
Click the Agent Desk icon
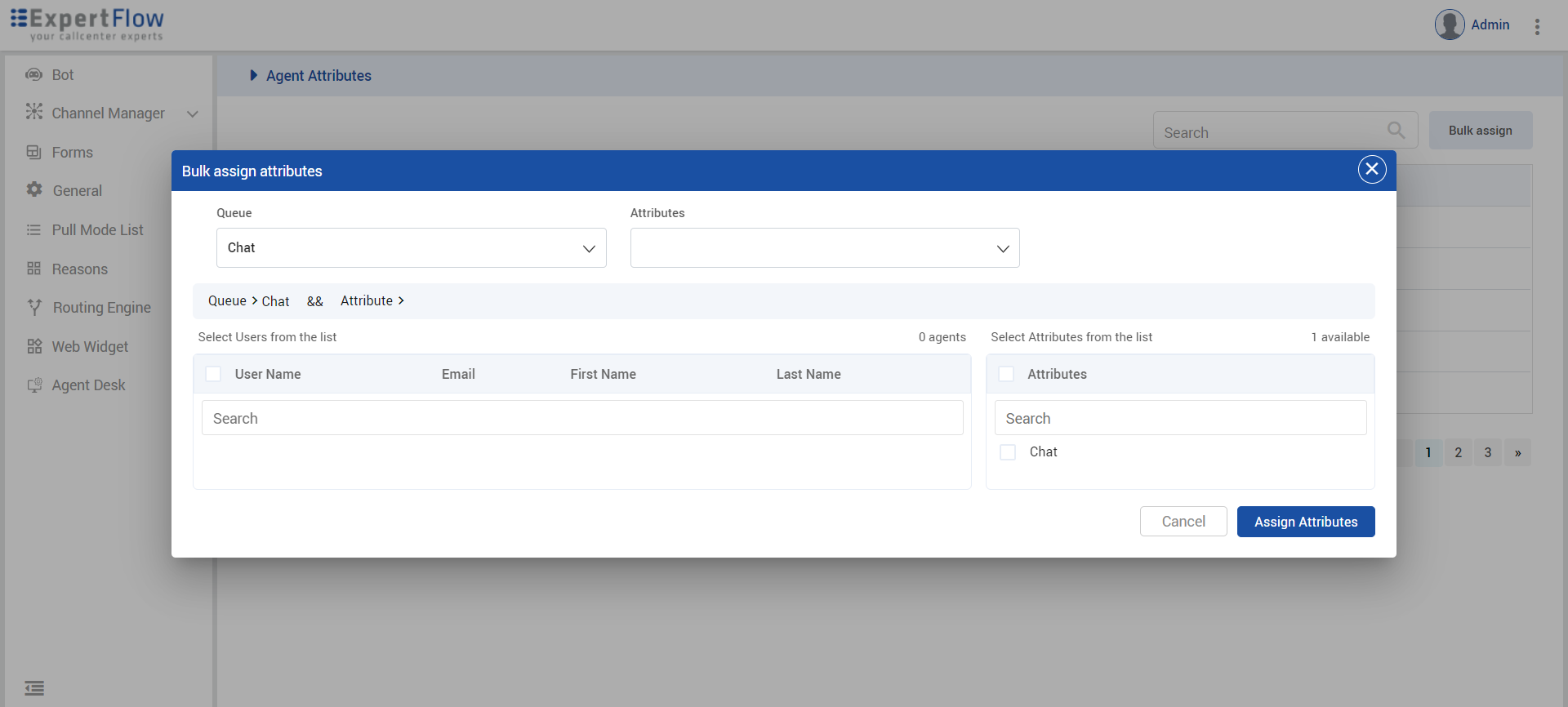tap(34, 385)
